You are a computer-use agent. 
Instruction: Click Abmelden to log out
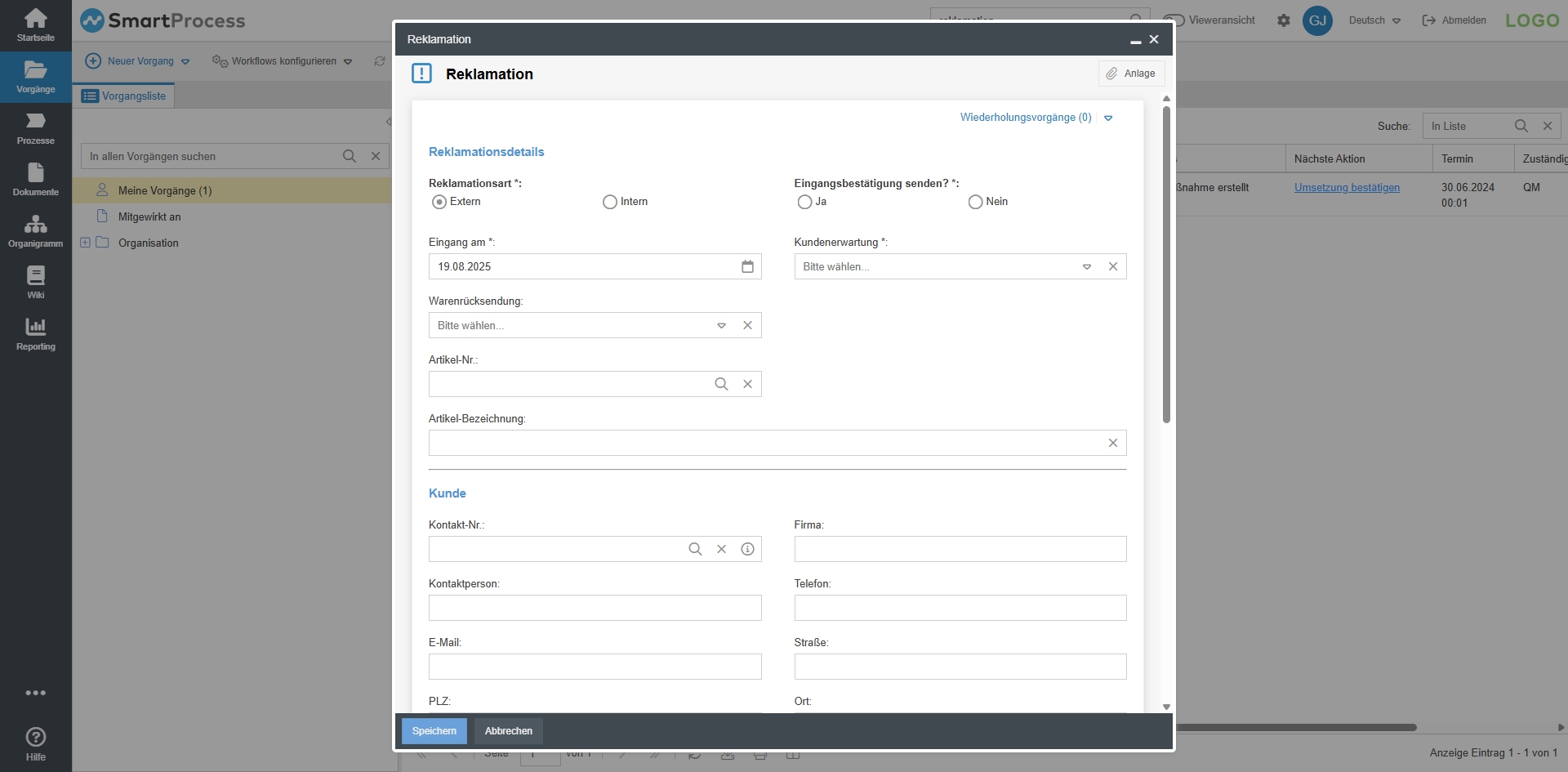coord(1454,20)
